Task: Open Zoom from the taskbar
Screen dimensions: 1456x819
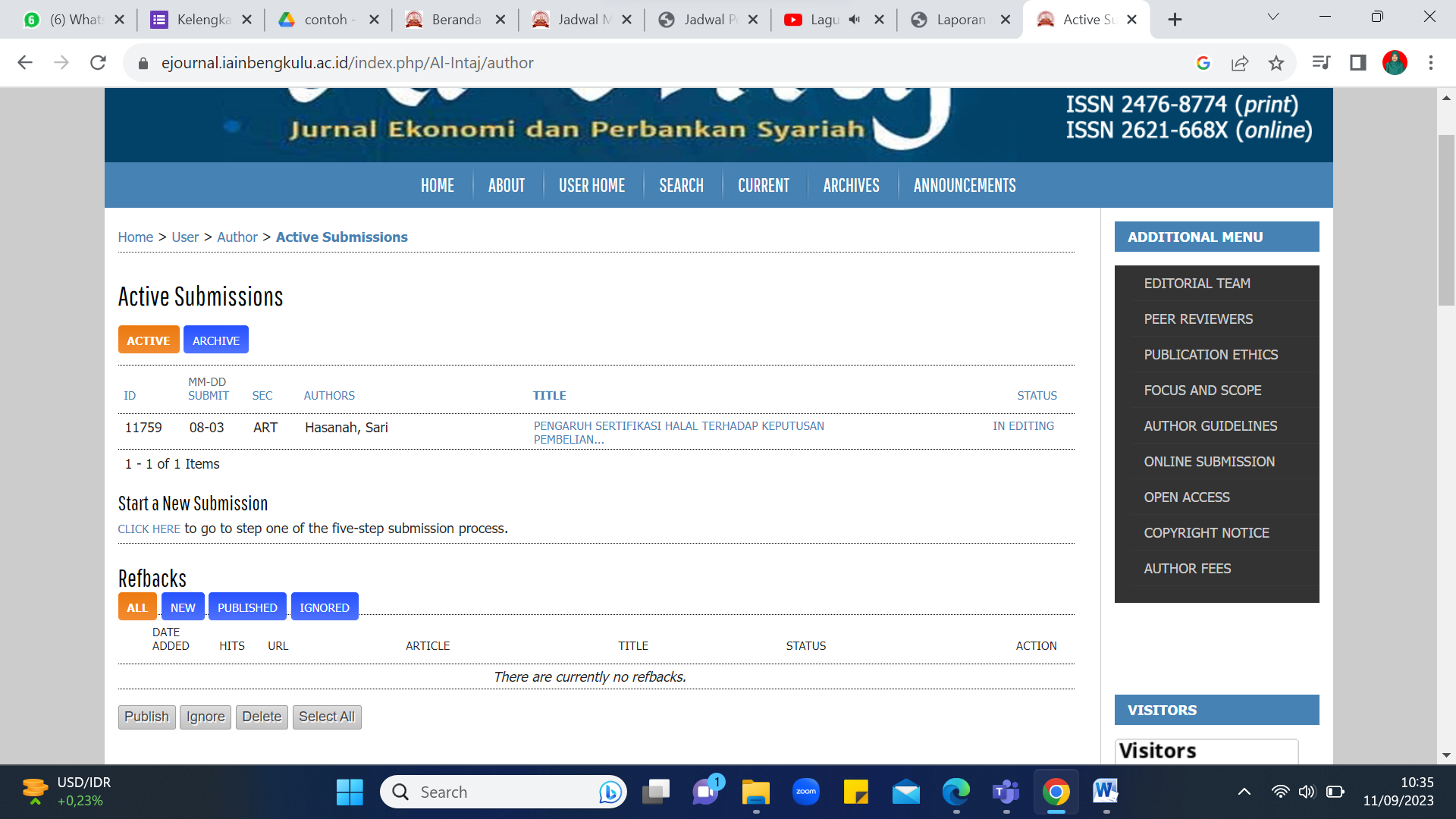Action: coord(805,792)
